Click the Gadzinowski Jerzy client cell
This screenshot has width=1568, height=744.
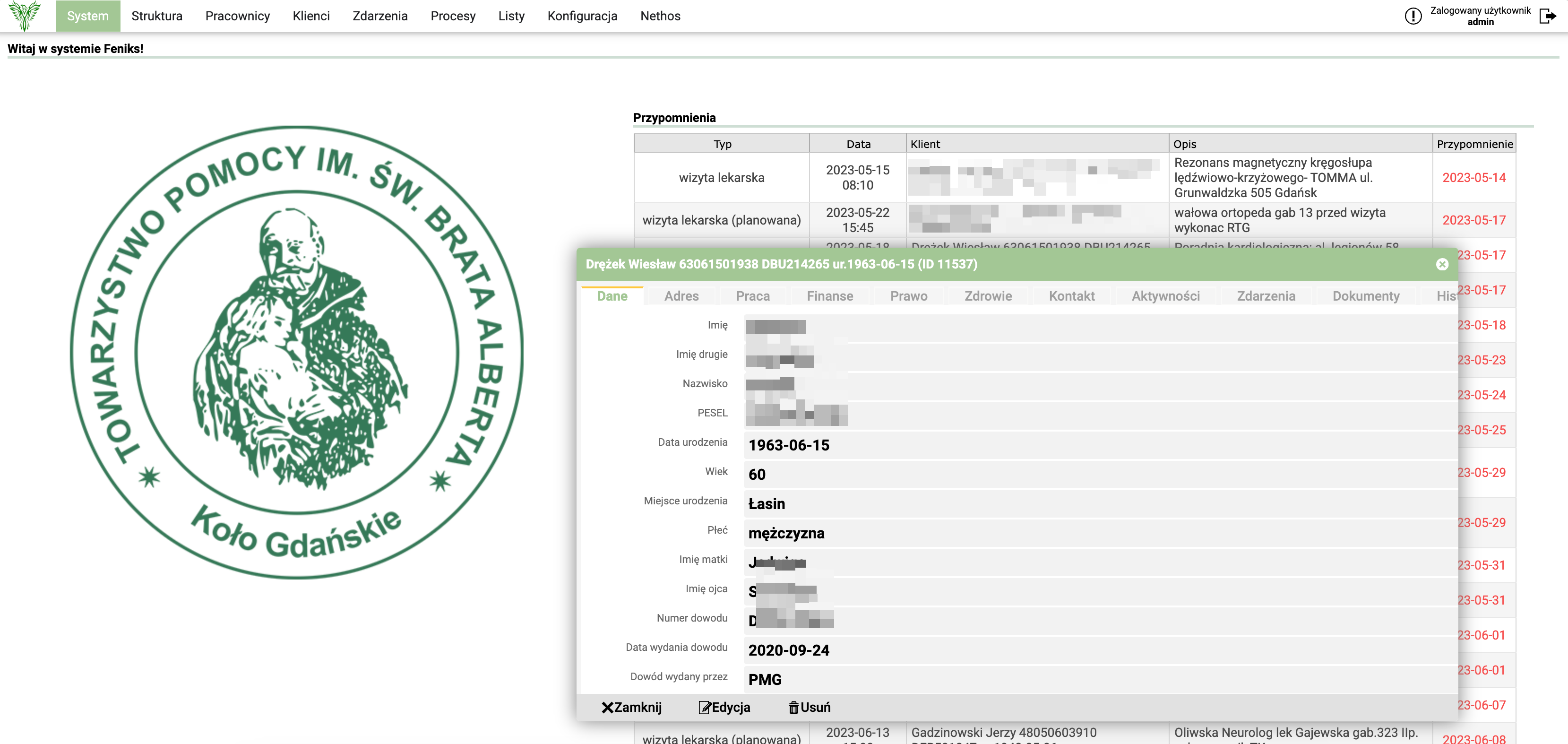pyautogui.click(x=1037, y=734)
